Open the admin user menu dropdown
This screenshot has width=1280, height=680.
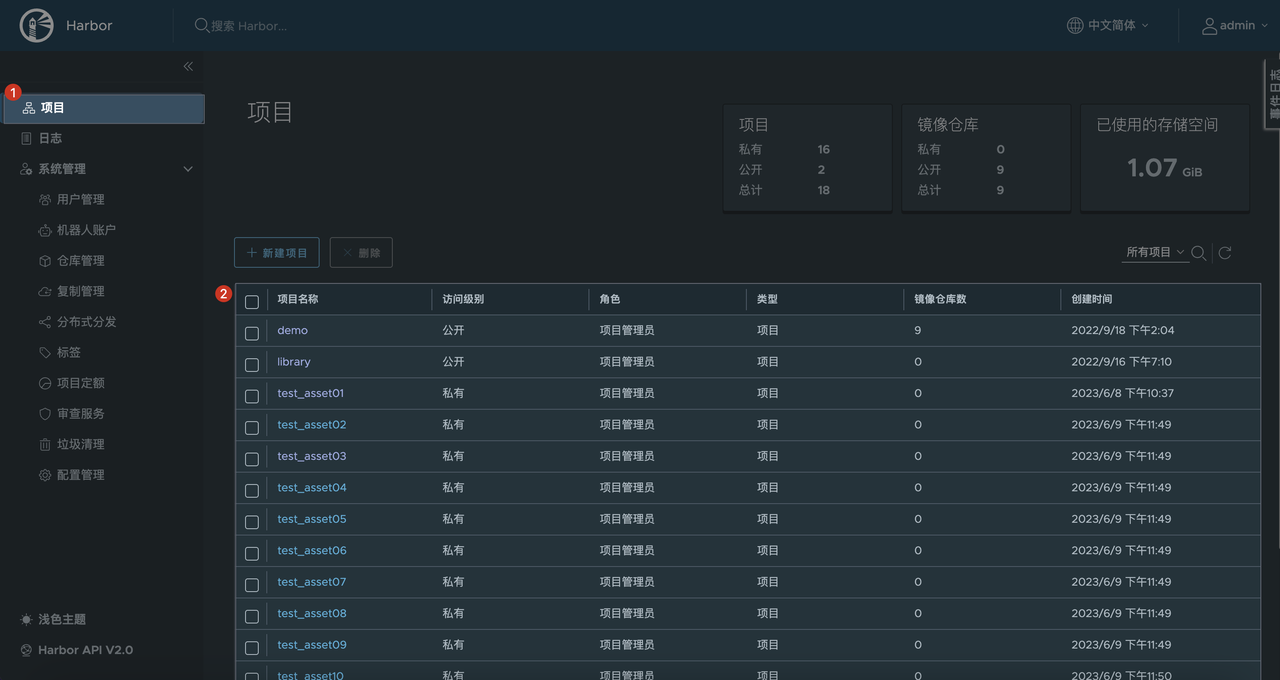[1235, 26]
